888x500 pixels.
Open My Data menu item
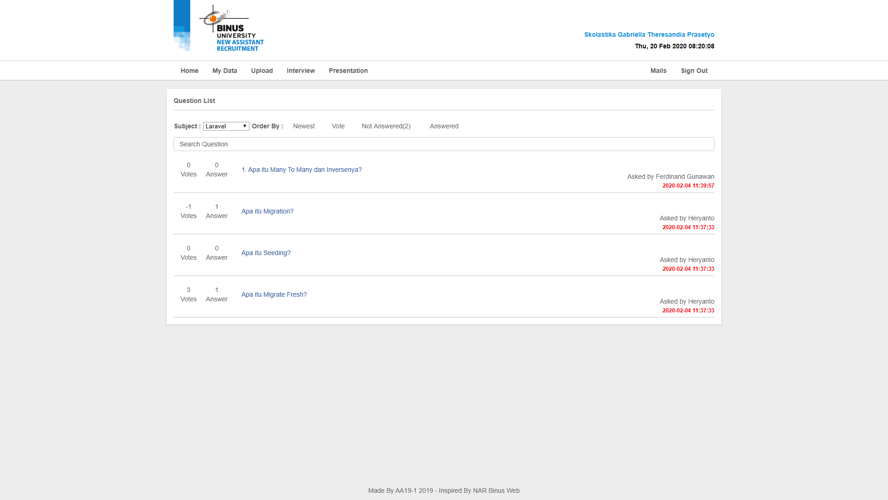(224, 71)
